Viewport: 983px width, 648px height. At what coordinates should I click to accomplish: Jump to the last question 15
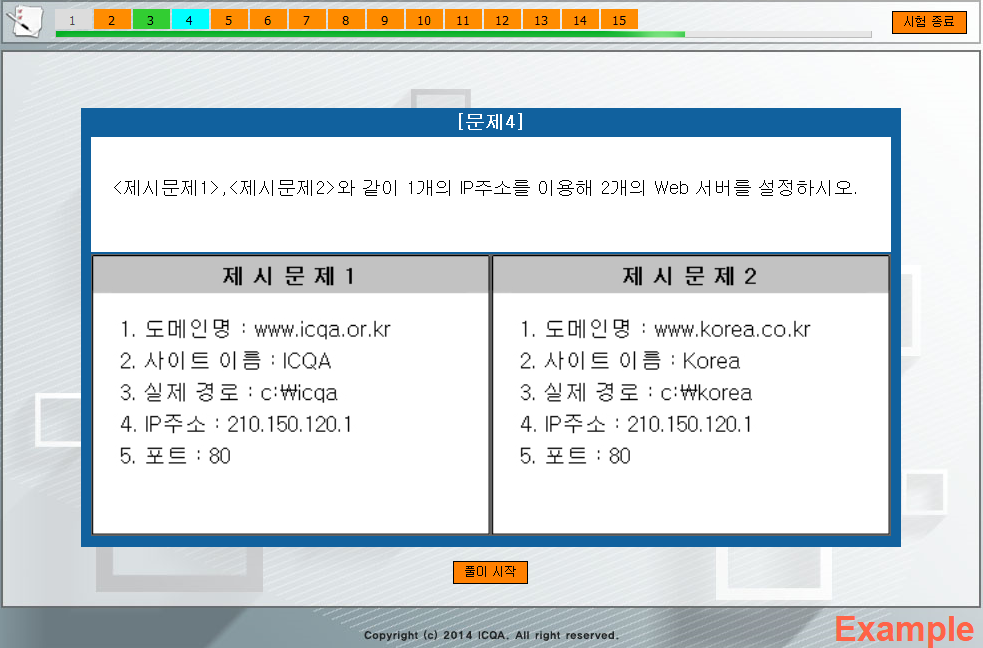[x=618, y=19]
